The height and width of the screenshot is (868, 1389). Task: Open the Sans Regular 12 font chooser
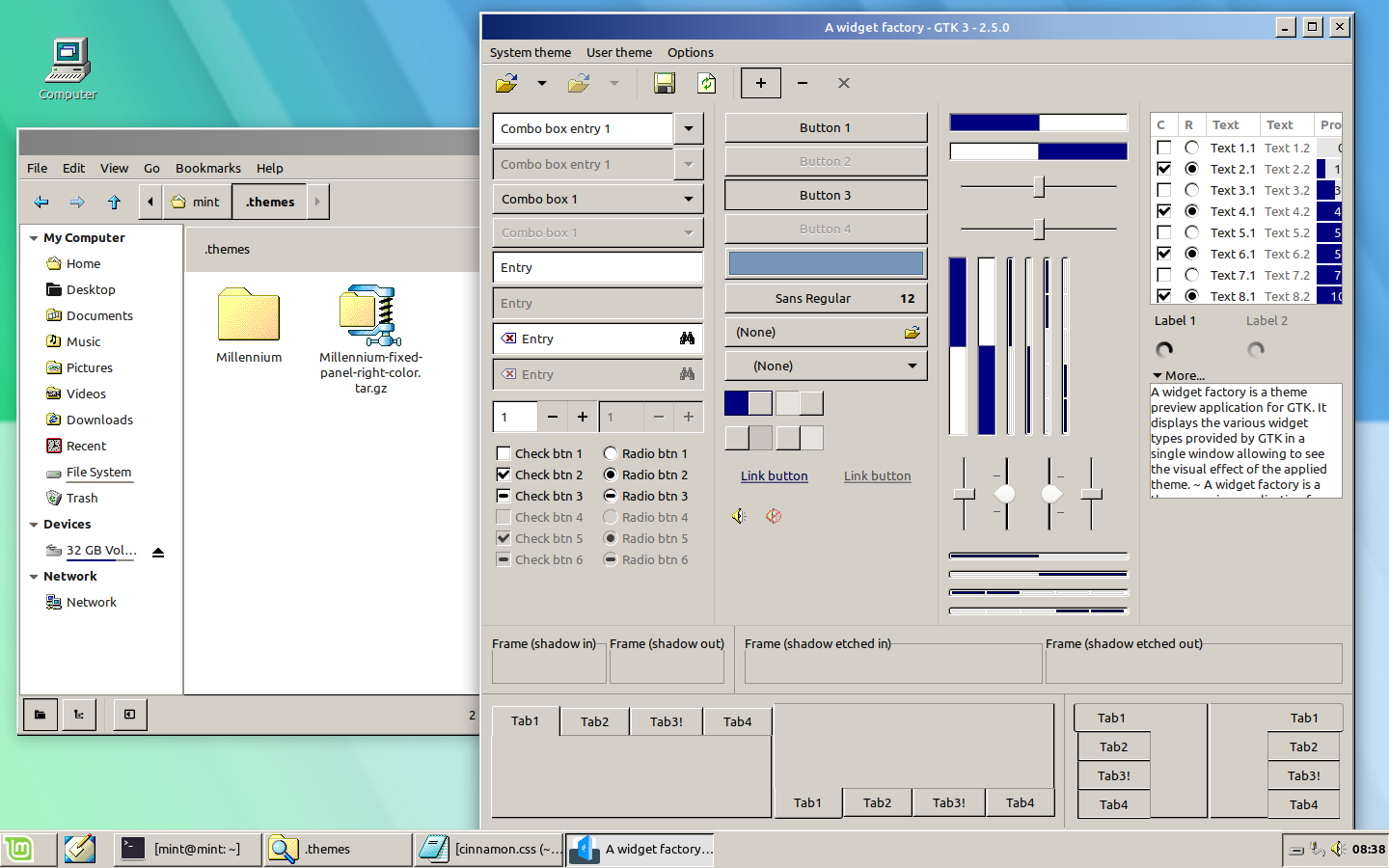click(826, 298)
